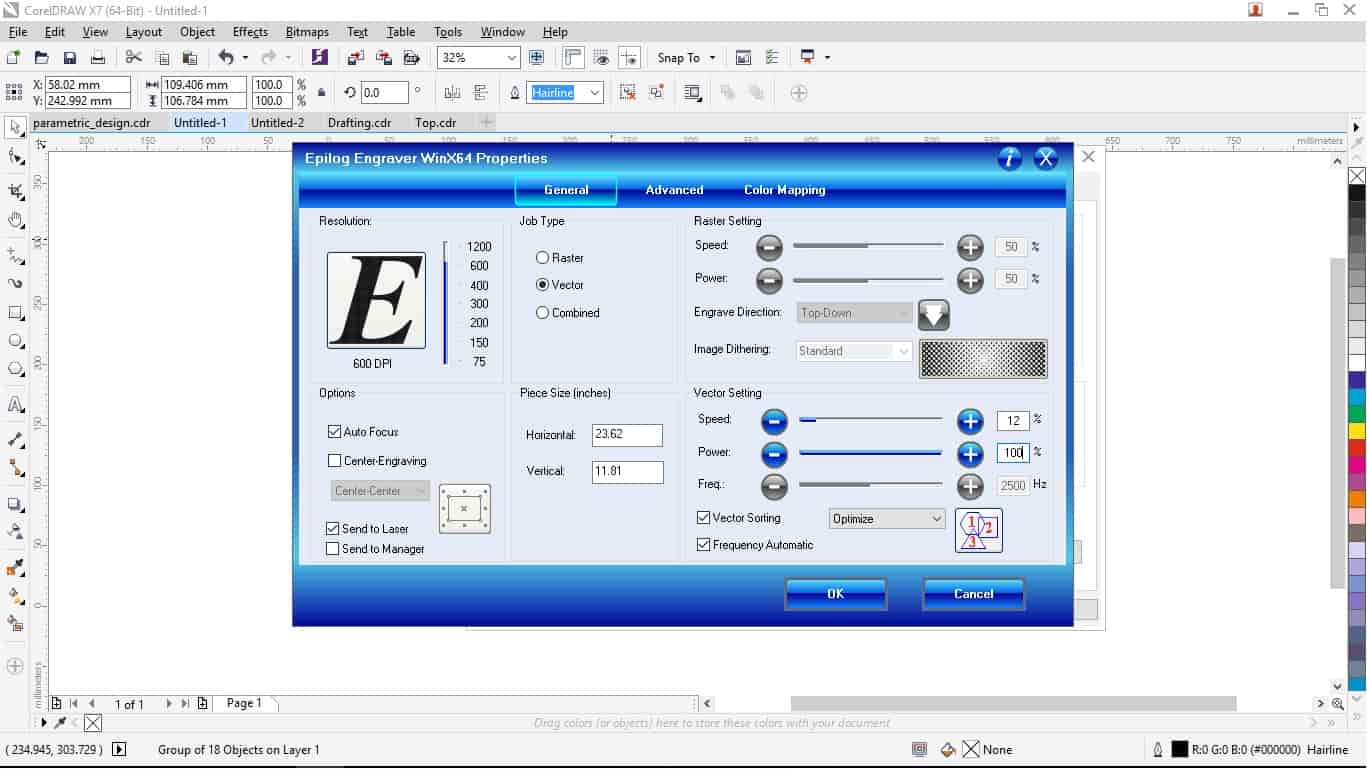Open the Optimize vector sorting dropdown
This screenshot has width=1367, height=769.
887,519
